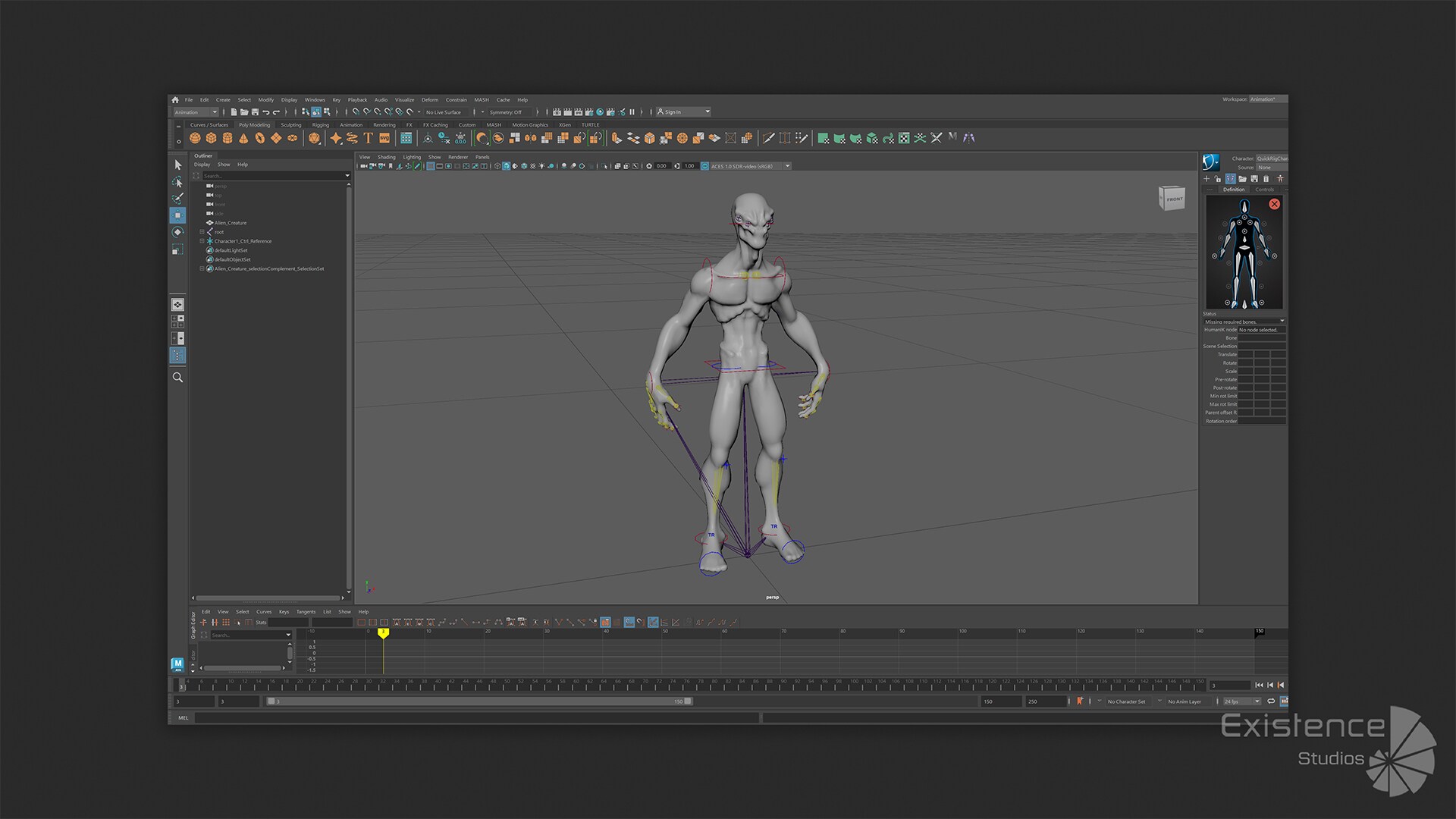Select the Type tool on the shelf
Screen dimensions: 1456x819
368,137
